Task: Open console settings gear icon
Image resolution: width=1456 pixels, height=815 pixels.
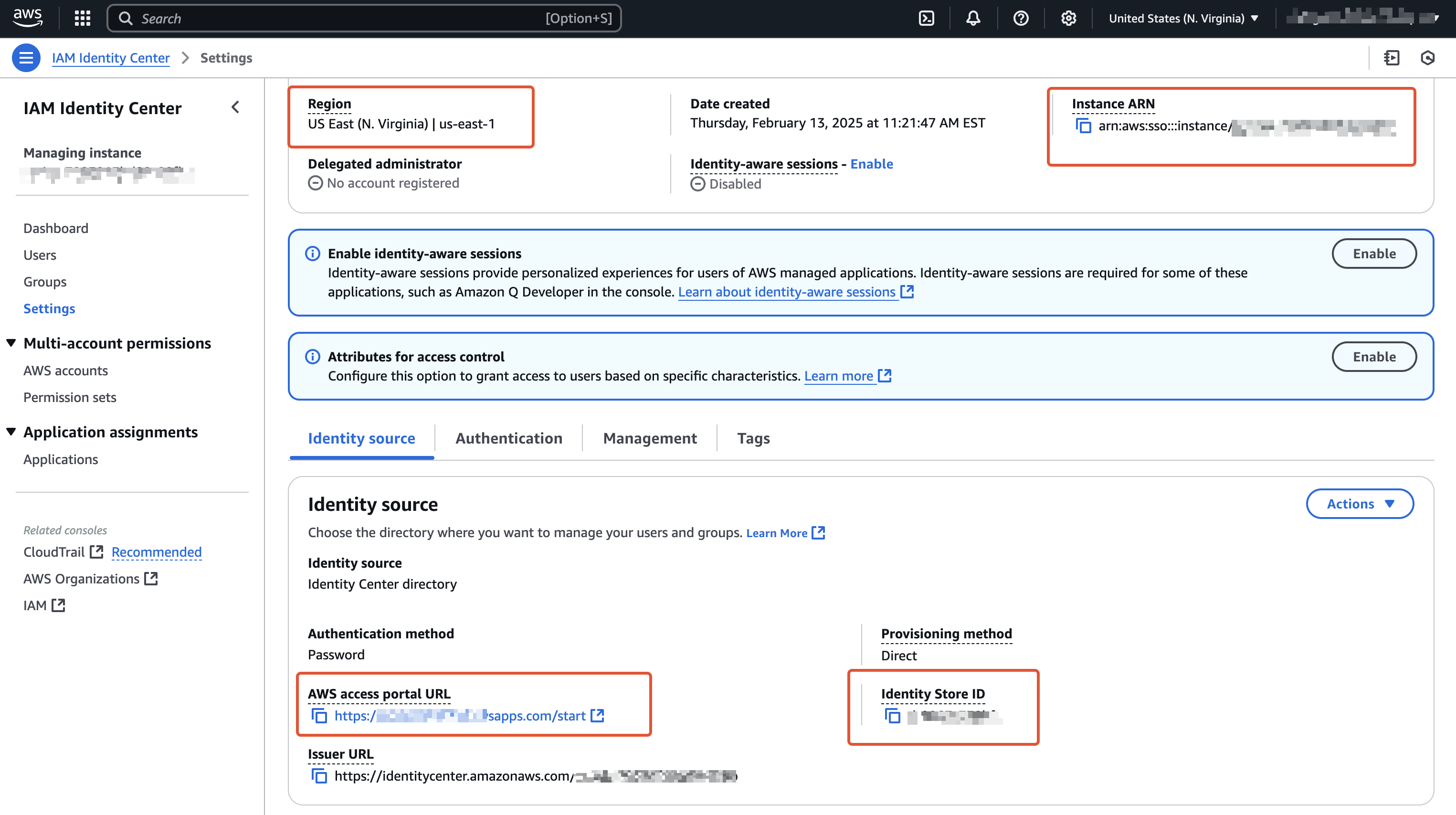Action: pyautogui.click(x=1068, y=18)
